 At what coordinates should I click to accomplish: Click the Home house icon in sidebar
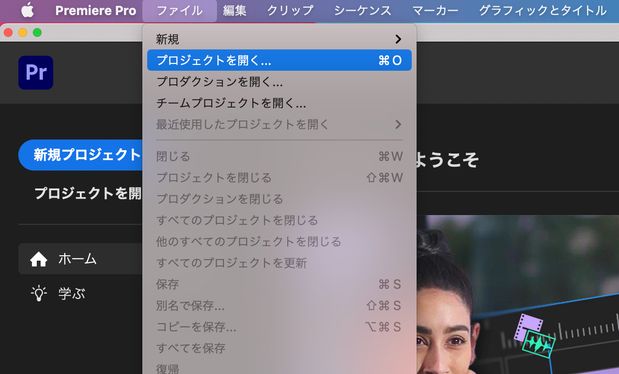[x=39, y=259]
